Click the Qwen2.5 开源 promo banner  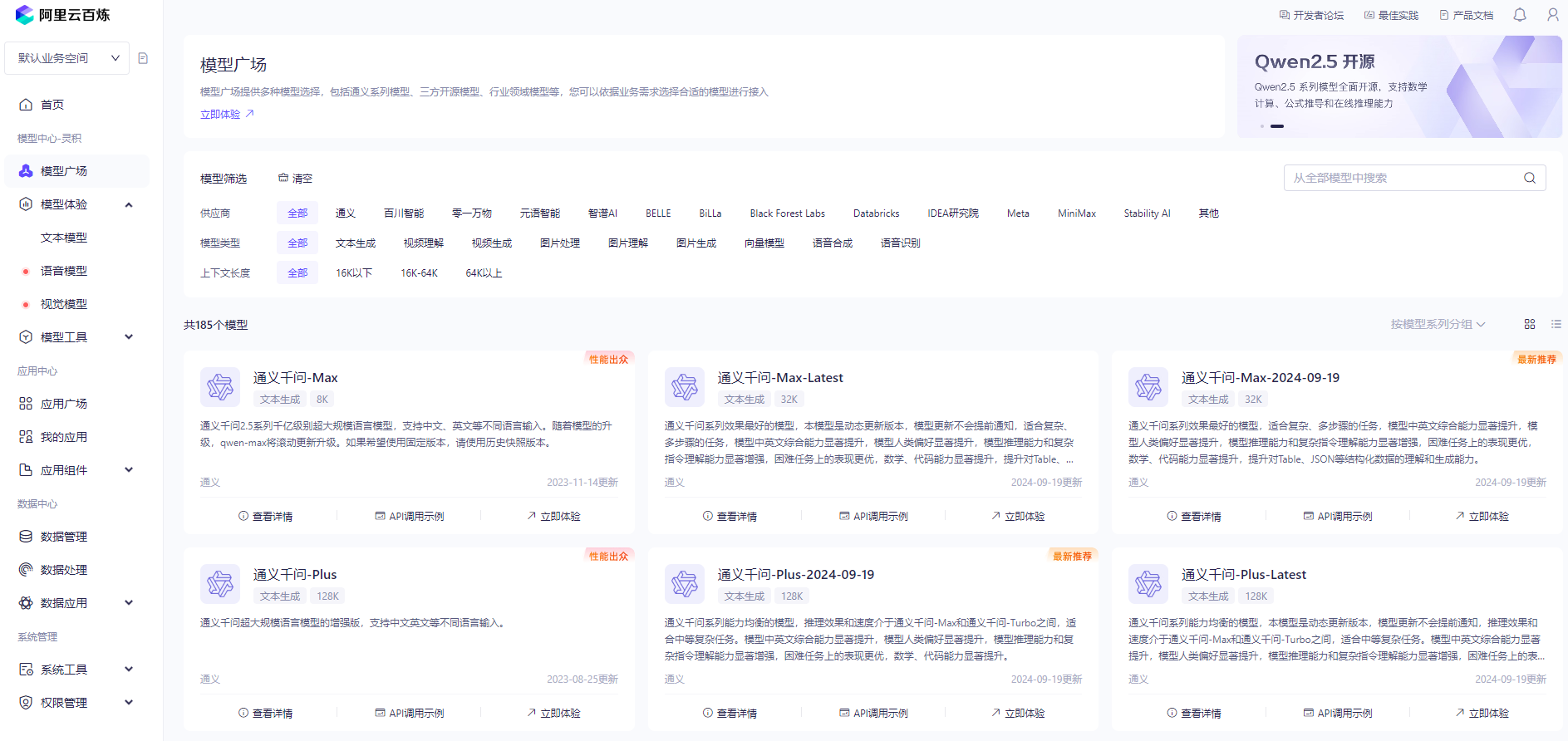coord(1399,86)
